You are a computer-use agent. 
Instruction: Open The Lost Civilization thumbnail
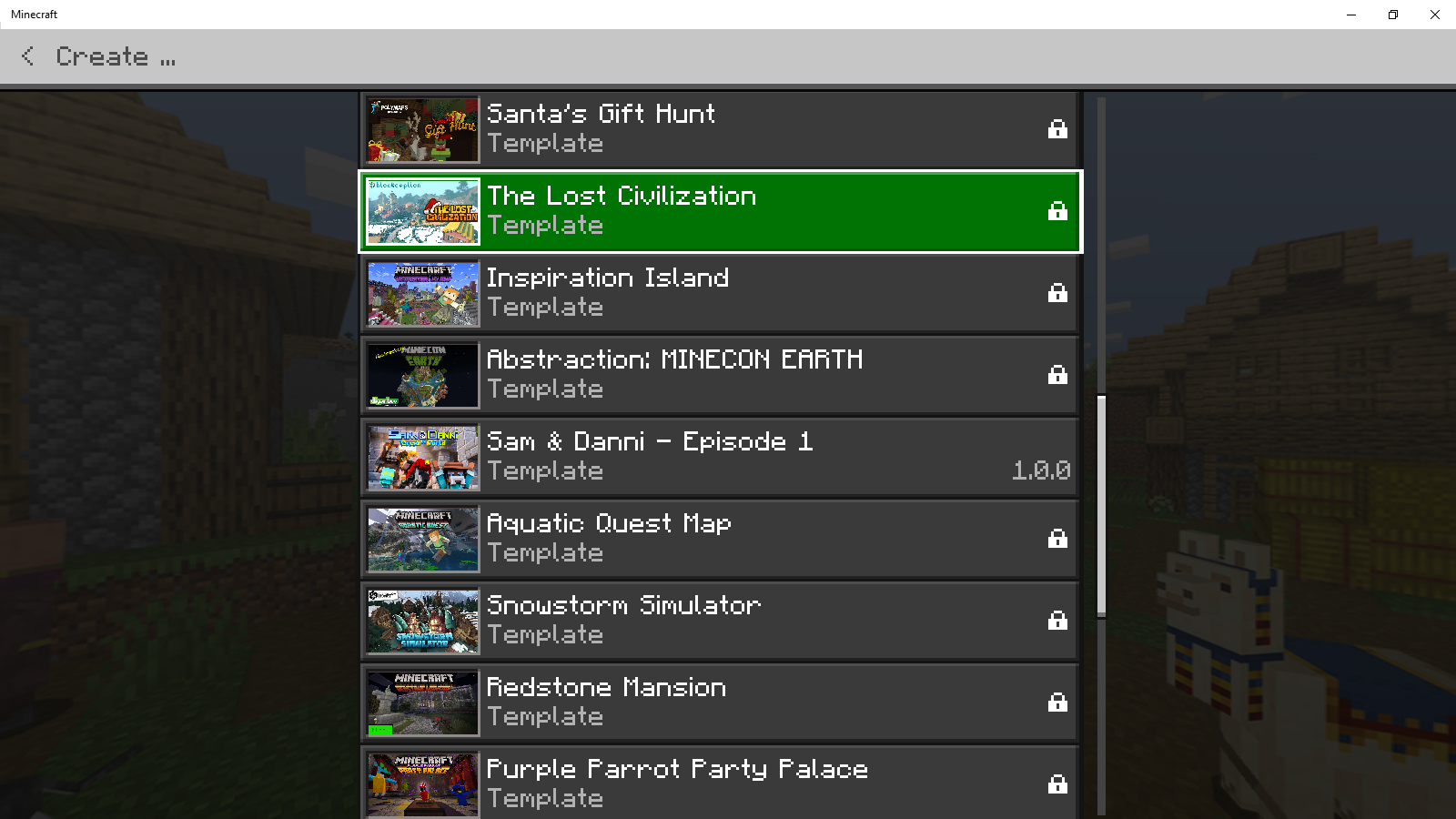pos(423,211)
